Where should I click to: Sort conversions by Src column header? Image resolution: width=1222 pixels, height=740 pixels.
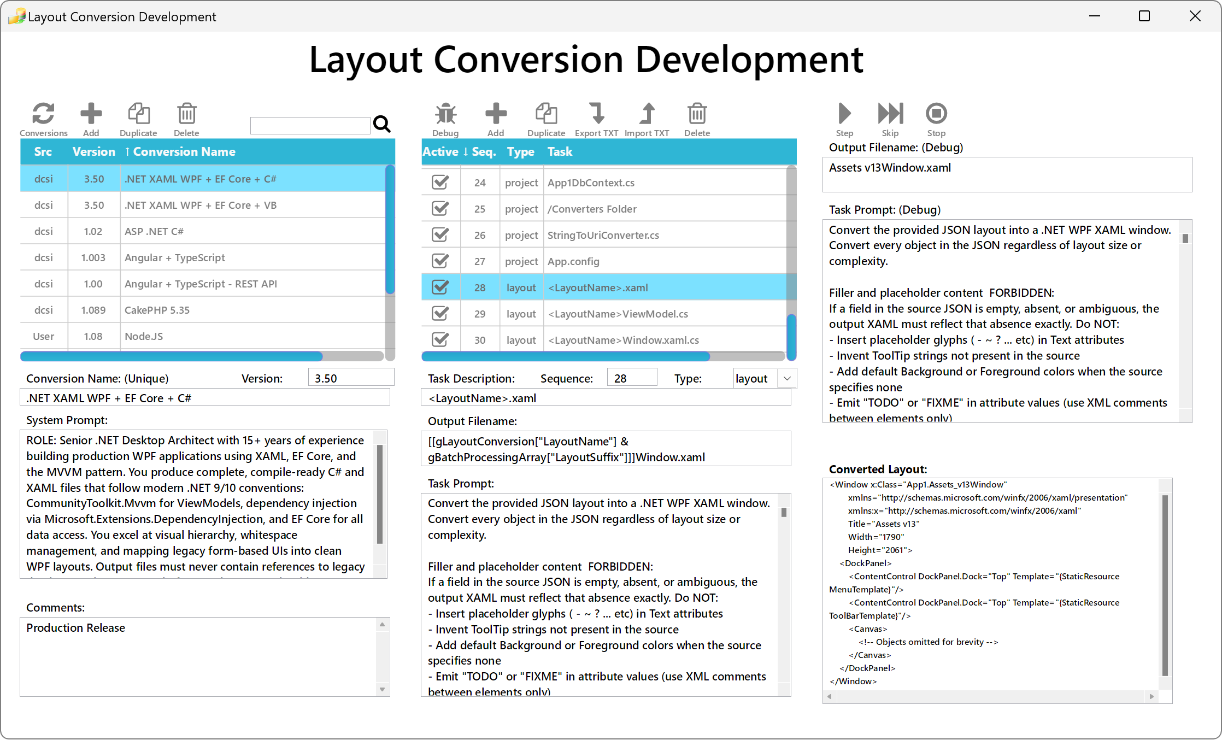pos(43,152)
